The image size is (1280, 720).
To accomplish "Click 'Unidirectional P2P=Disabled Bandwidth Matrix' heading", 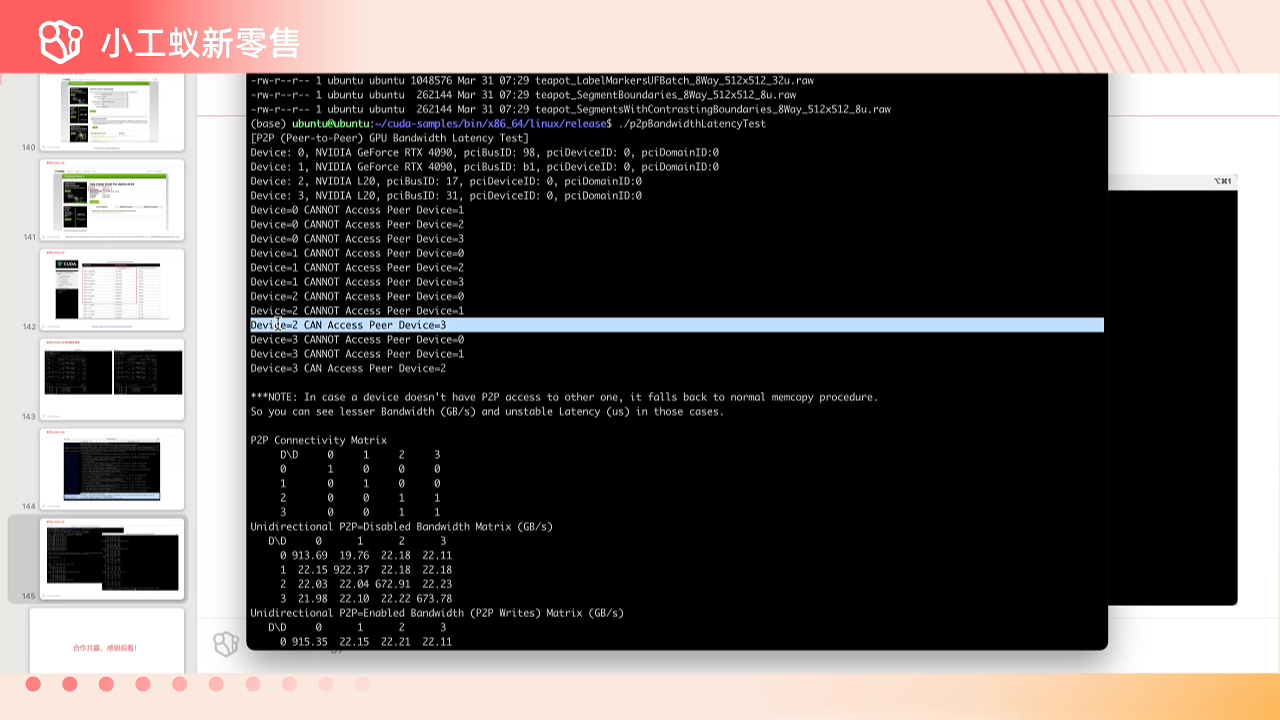I will pyautogui.click(x=401, y=527).
